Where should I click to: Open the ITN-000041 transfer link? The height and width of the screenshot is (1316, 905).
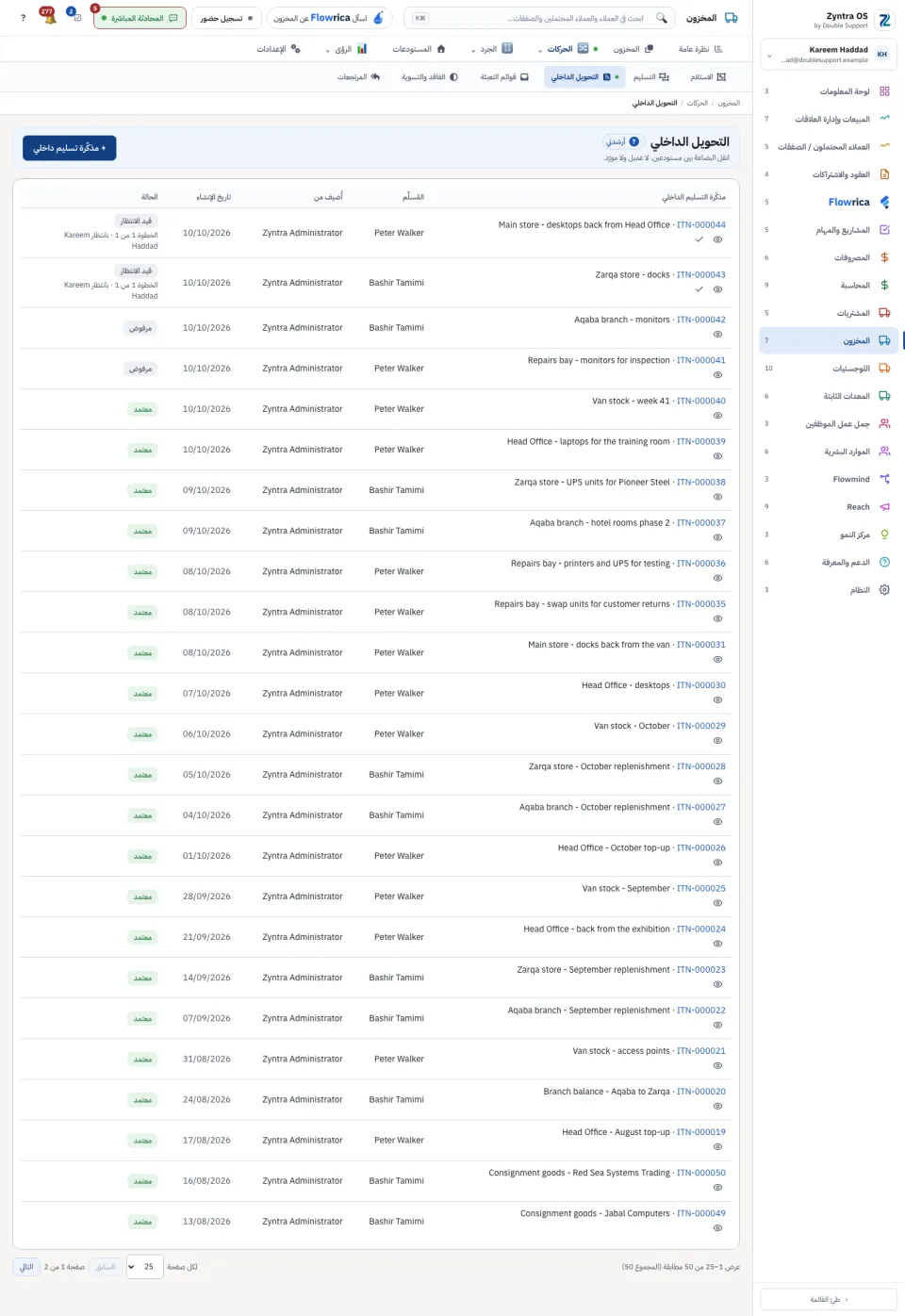pos(701,360)
